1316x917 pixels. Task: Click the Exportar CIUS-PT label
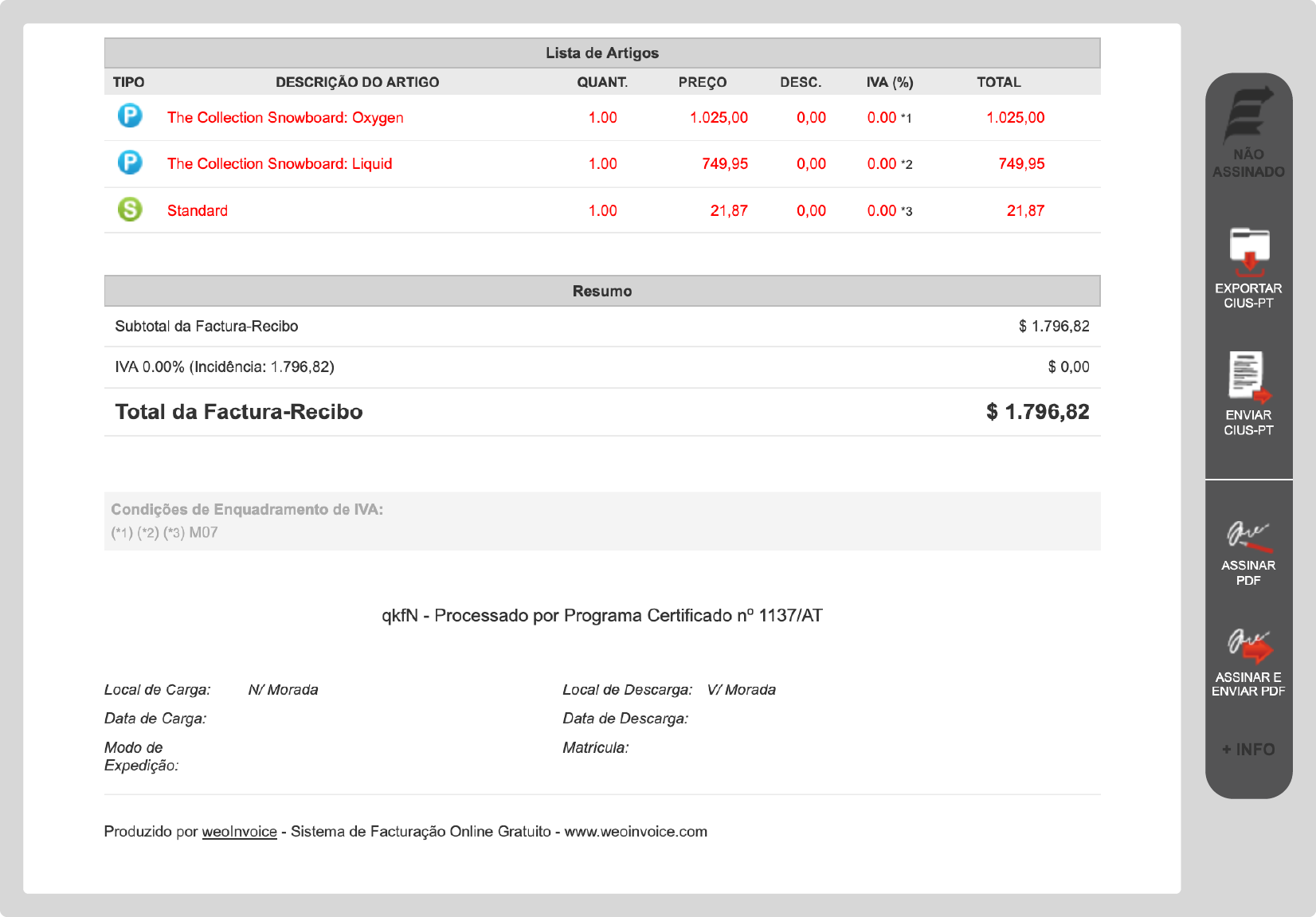click(x=1248, y=296)
